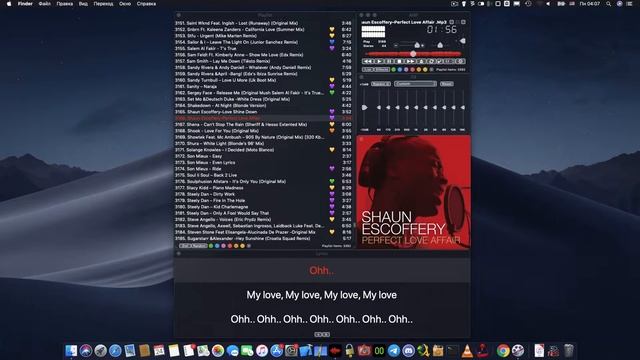The image size is (640, 360).
Task: Click the equalizer Reset button
Action: [x=447, y=84]
